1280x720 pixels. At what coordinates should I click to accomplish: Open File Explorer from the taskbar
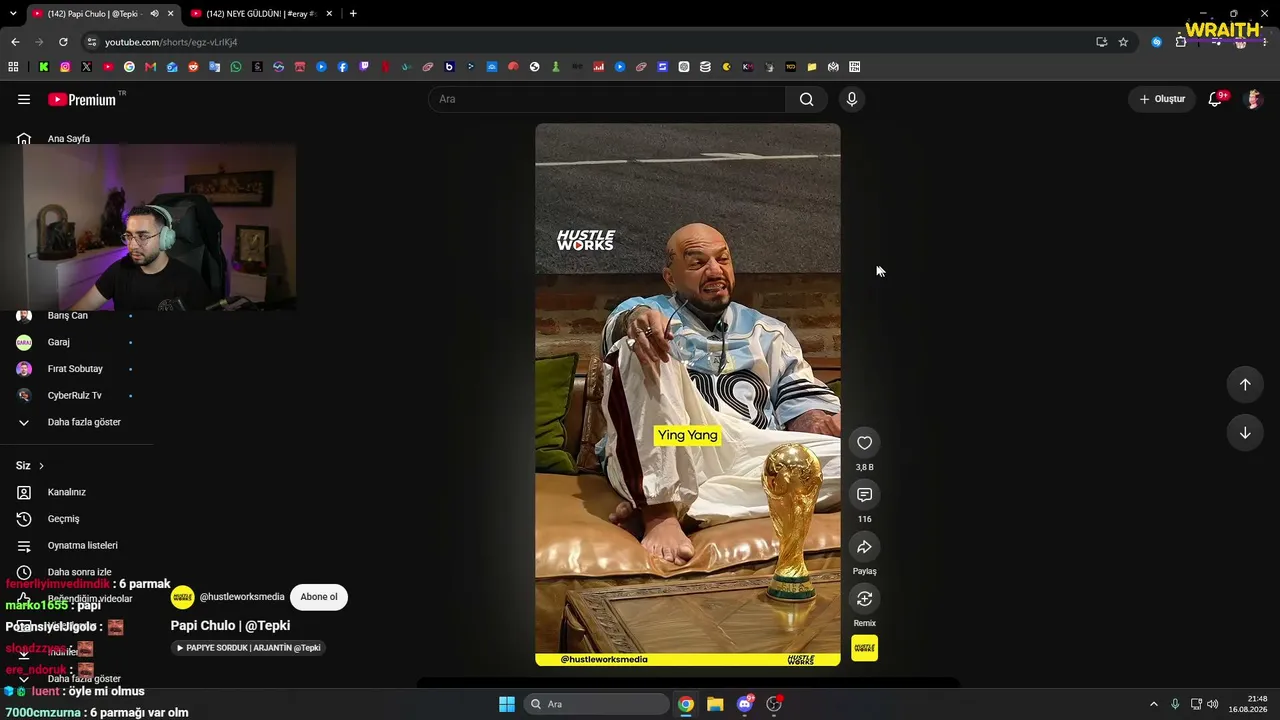[715, 704]
